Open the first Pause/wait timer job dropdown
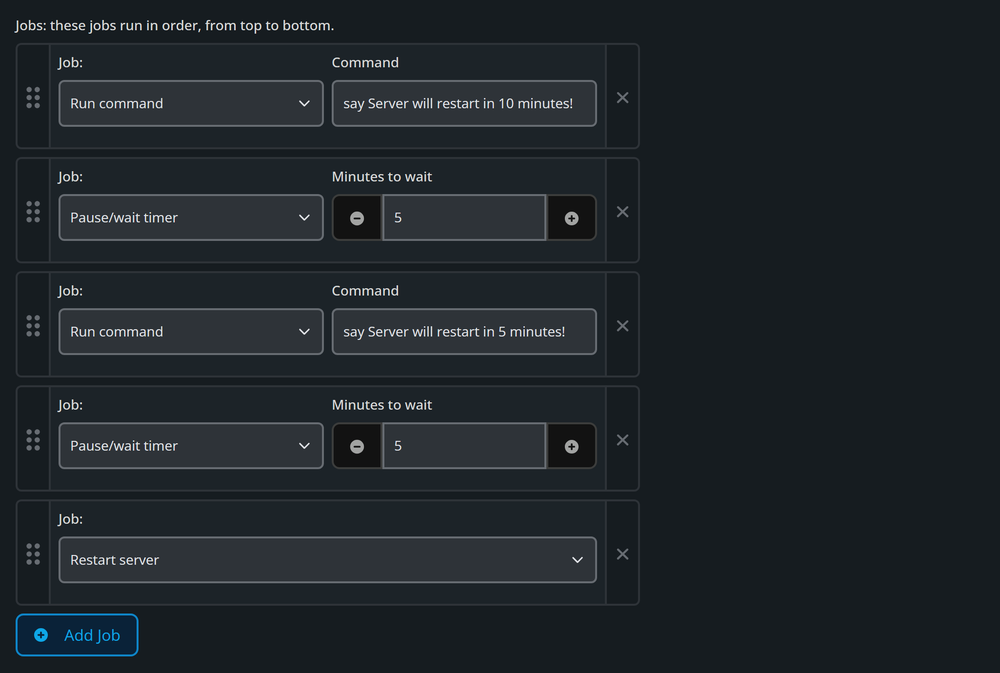The height and width of the screenshot is (673, 1000). pyautogui.click(x=191, y=218)
